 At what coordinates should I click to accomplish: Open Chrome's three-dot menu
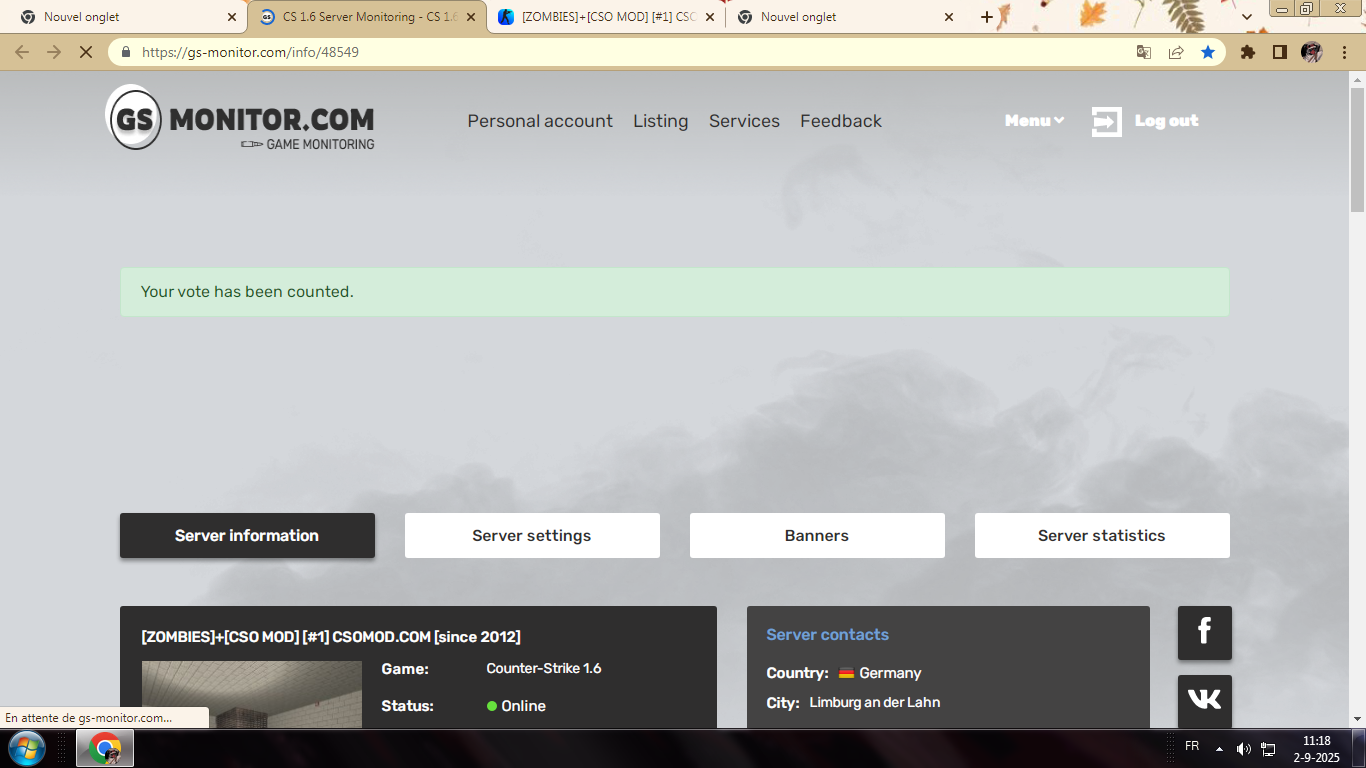tap(1345, 52)
